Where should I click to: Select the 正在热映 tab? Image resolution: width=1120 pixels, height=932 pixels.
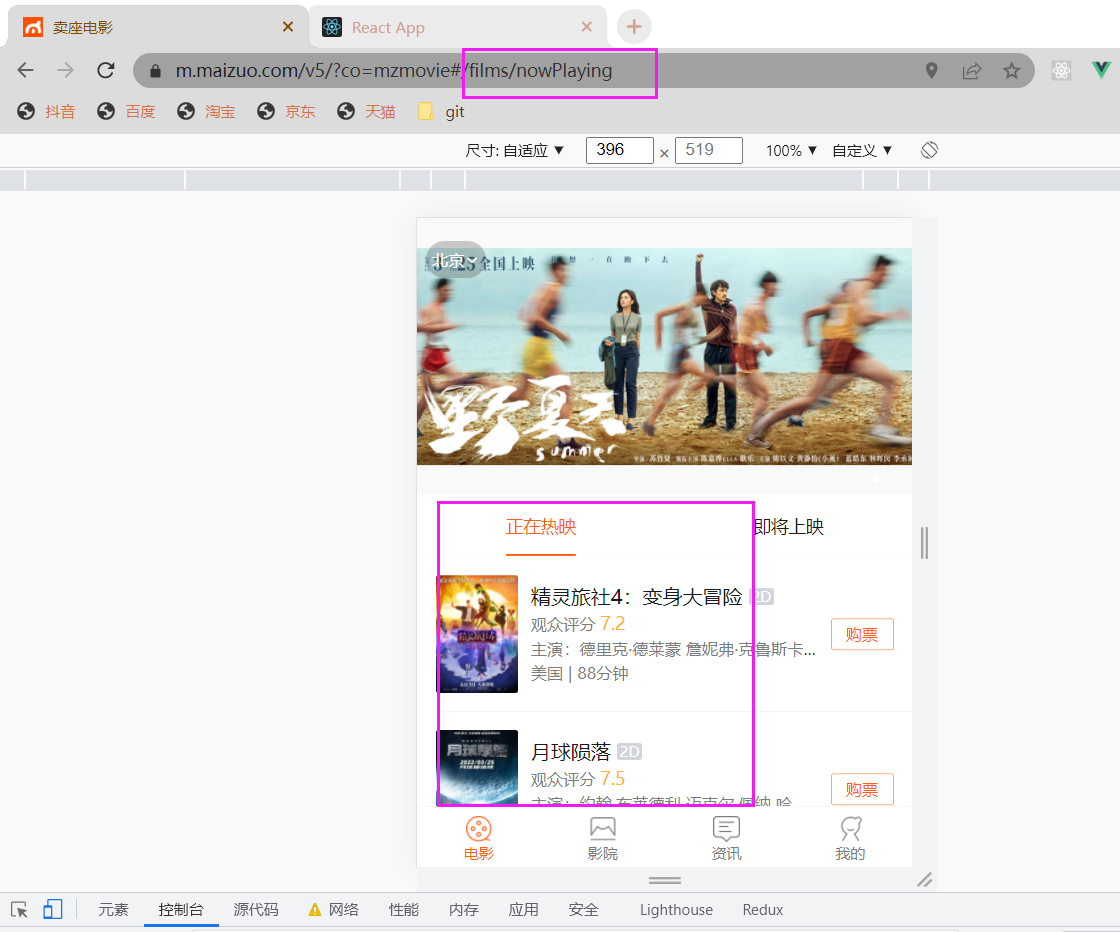click(x=541, y=527)
